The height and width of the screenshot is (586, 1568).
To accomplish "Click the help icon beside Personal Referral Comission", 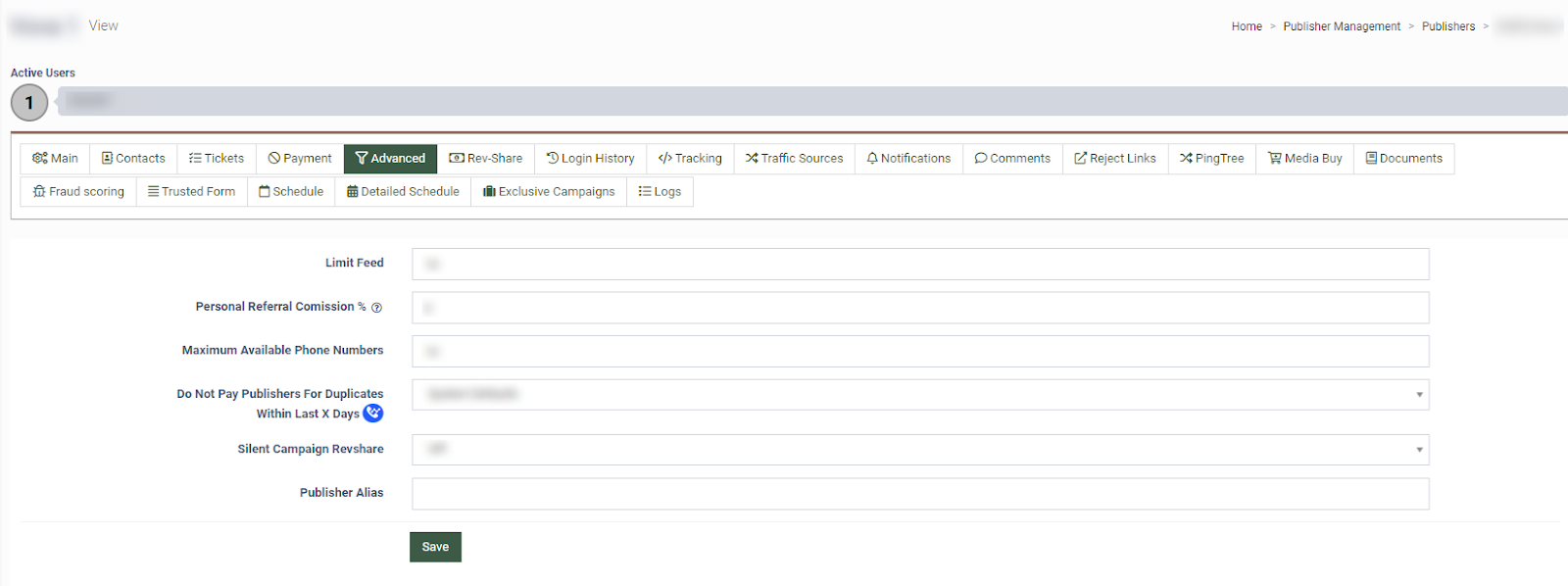I will click(376, 308).
